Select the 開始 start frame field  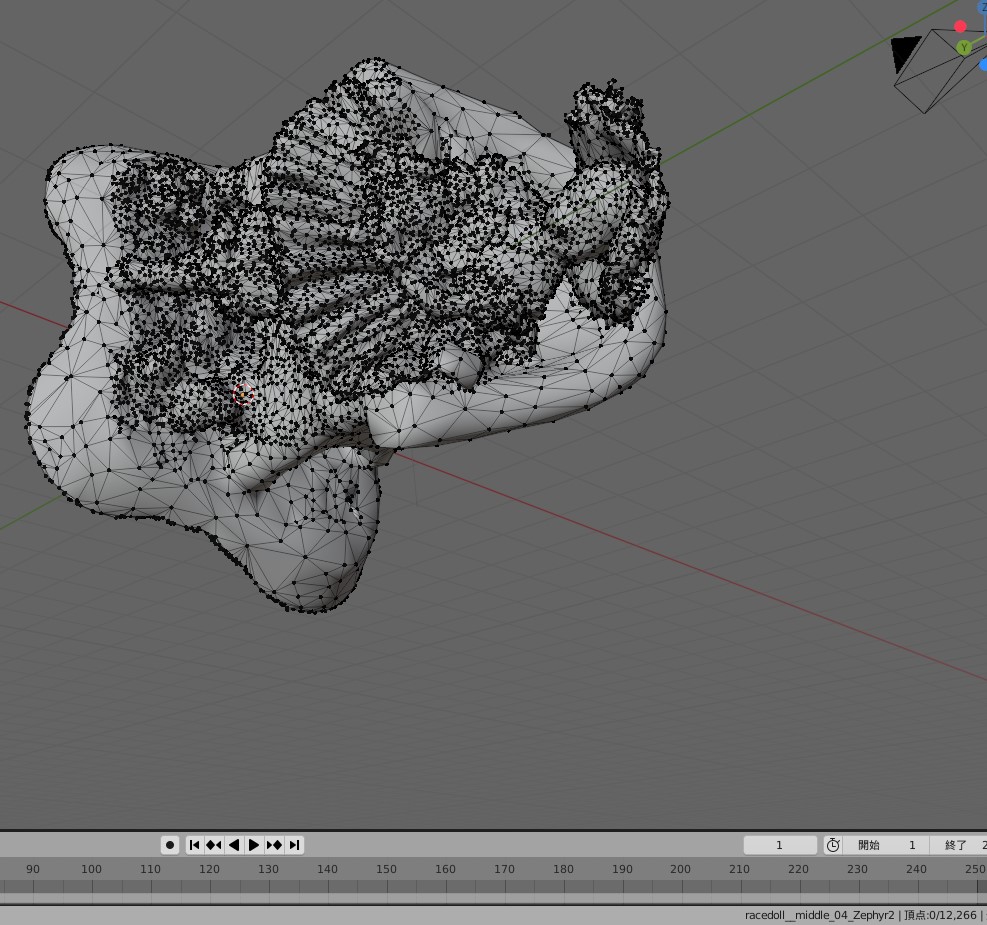[x=886, y=845]
